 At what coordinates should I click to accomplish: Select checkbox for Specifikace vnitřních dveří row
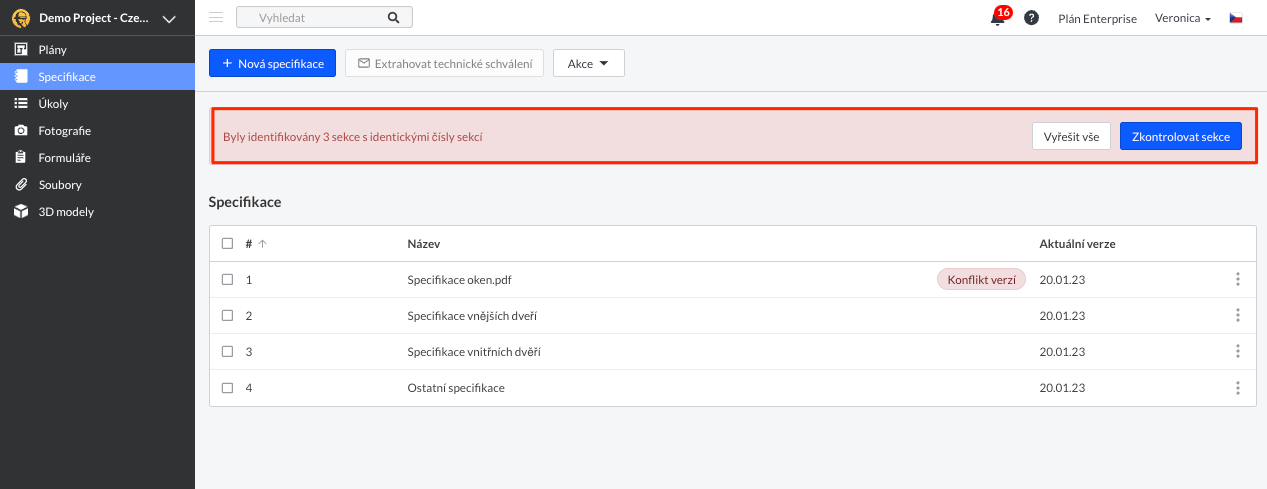click(227, 352)
